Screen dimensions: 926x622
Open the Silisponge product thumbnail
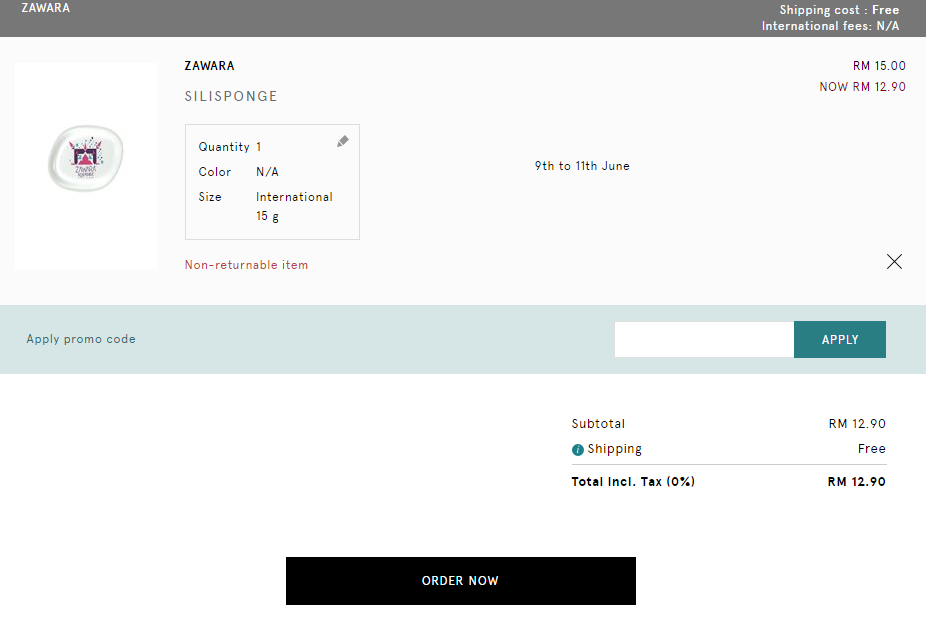point(86,166)
